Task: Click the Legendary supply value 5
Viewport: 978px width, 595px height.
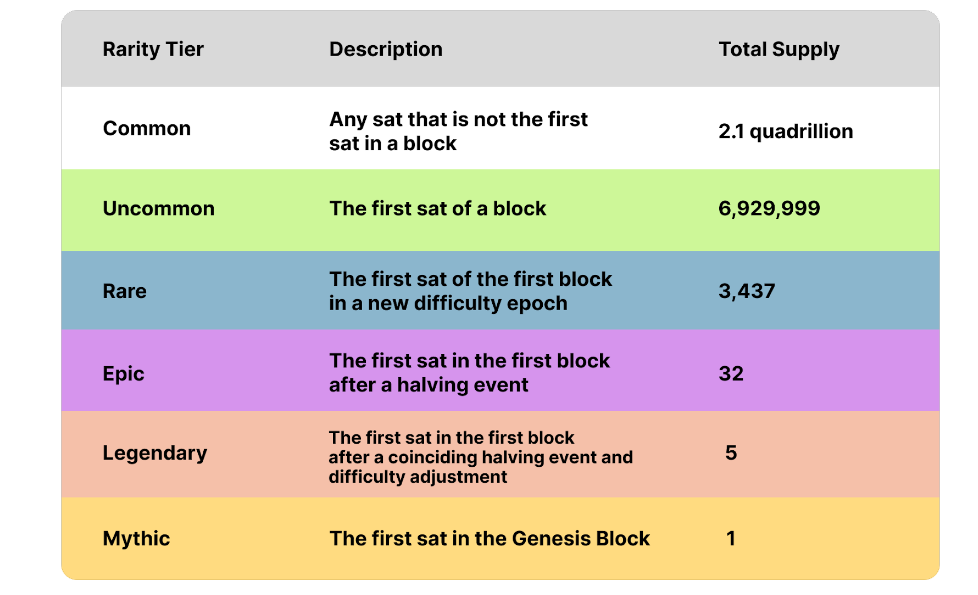Action: pos(731,453)
